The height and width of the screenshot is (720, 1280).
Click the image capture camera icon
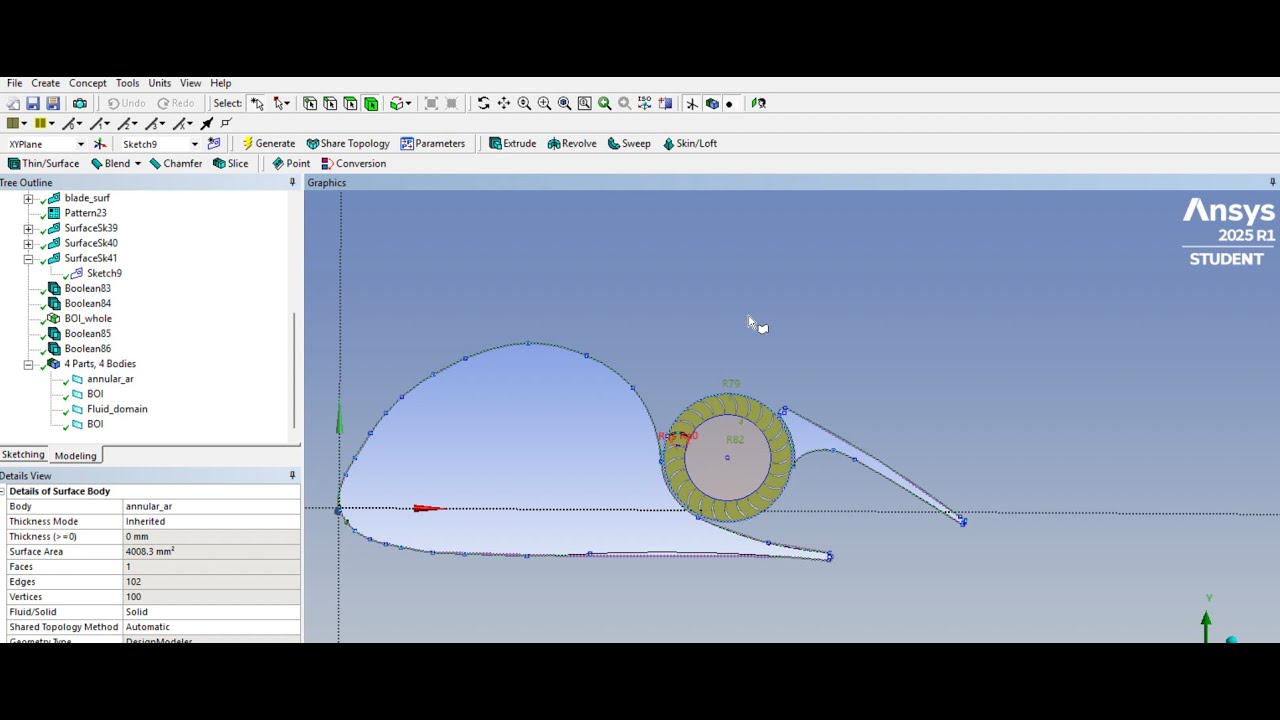(80, 103)
